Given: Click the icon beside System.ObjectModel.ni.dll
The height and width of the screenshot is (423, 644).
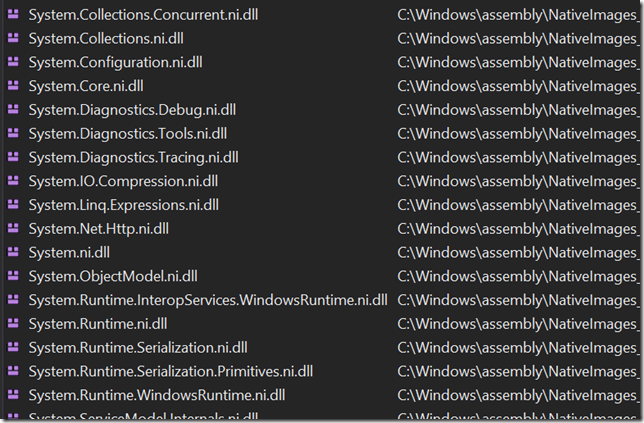Looking at the screenshot, I should (x=13, y=276).
